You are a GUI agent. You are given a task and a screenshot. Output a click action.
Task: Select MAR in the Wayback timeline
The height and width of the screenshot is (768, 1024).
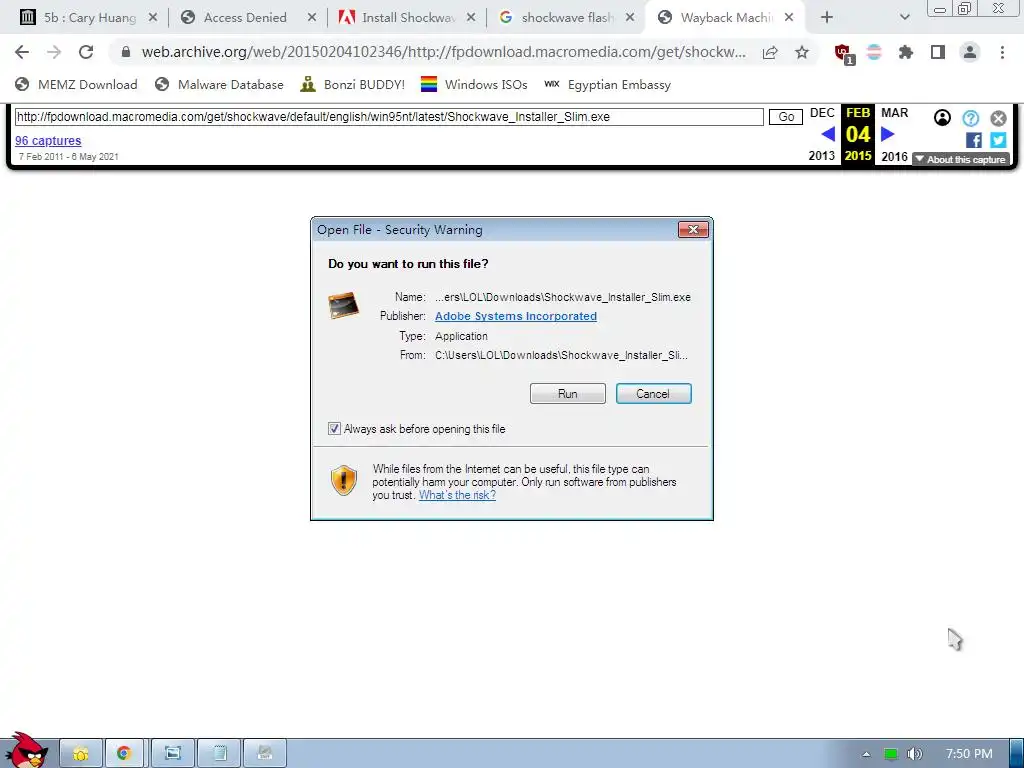tap(894, 113)
